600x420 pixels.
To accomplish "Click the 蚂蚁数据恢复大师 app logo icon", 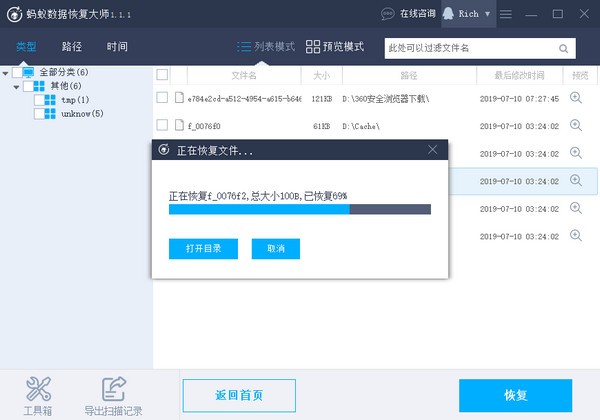I will point(15,14).
